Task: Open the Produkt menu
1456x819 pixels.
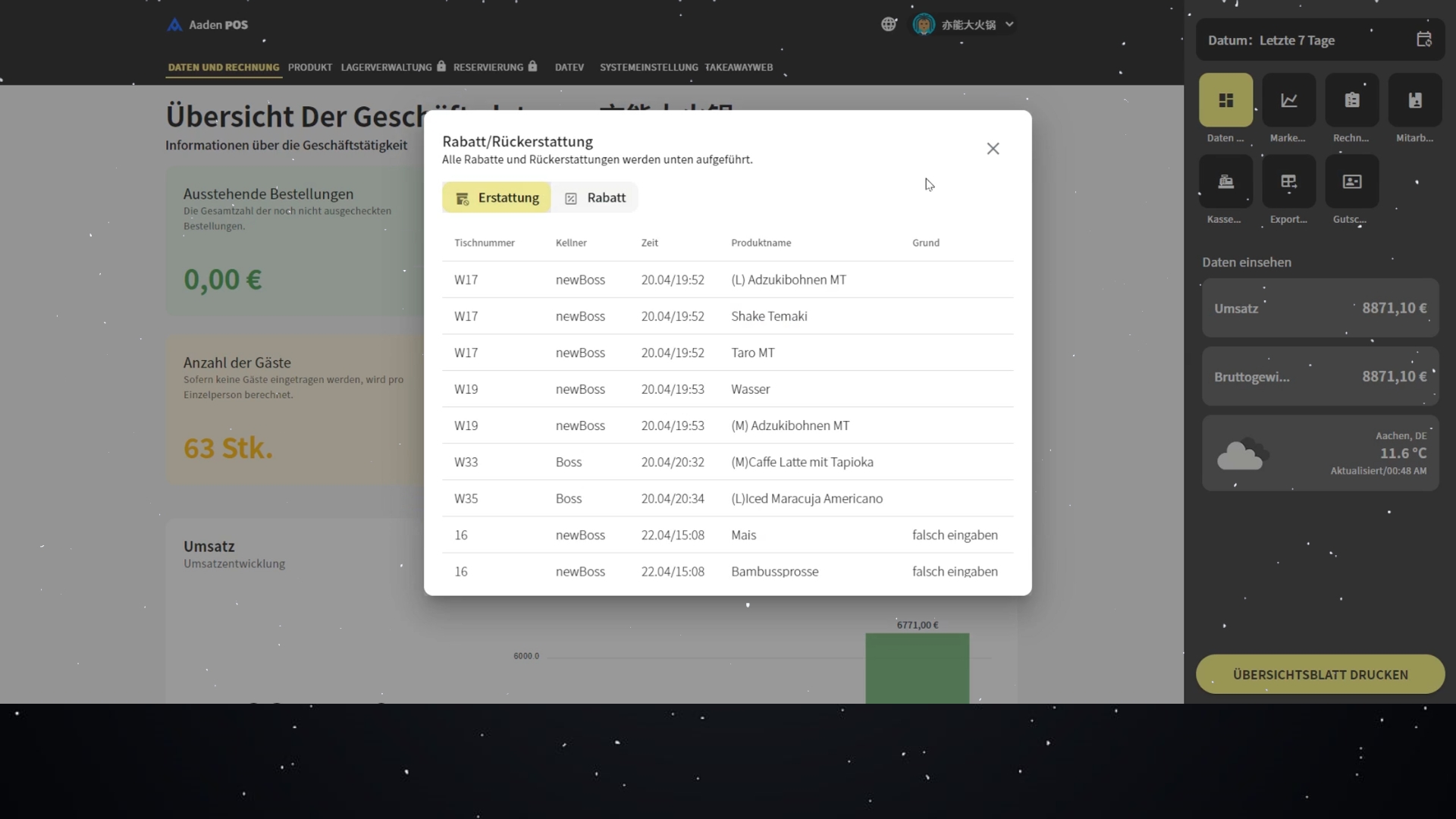Action: (x=309, y=67)
